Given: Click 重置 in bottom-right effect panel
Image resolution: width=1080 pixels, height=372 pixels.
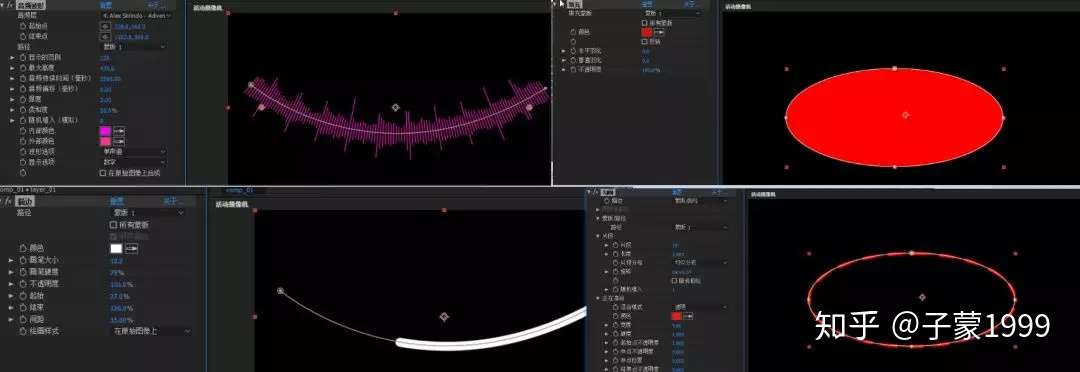Looking at the screenshot, I should pyautogui.click(x=678, y=192).
